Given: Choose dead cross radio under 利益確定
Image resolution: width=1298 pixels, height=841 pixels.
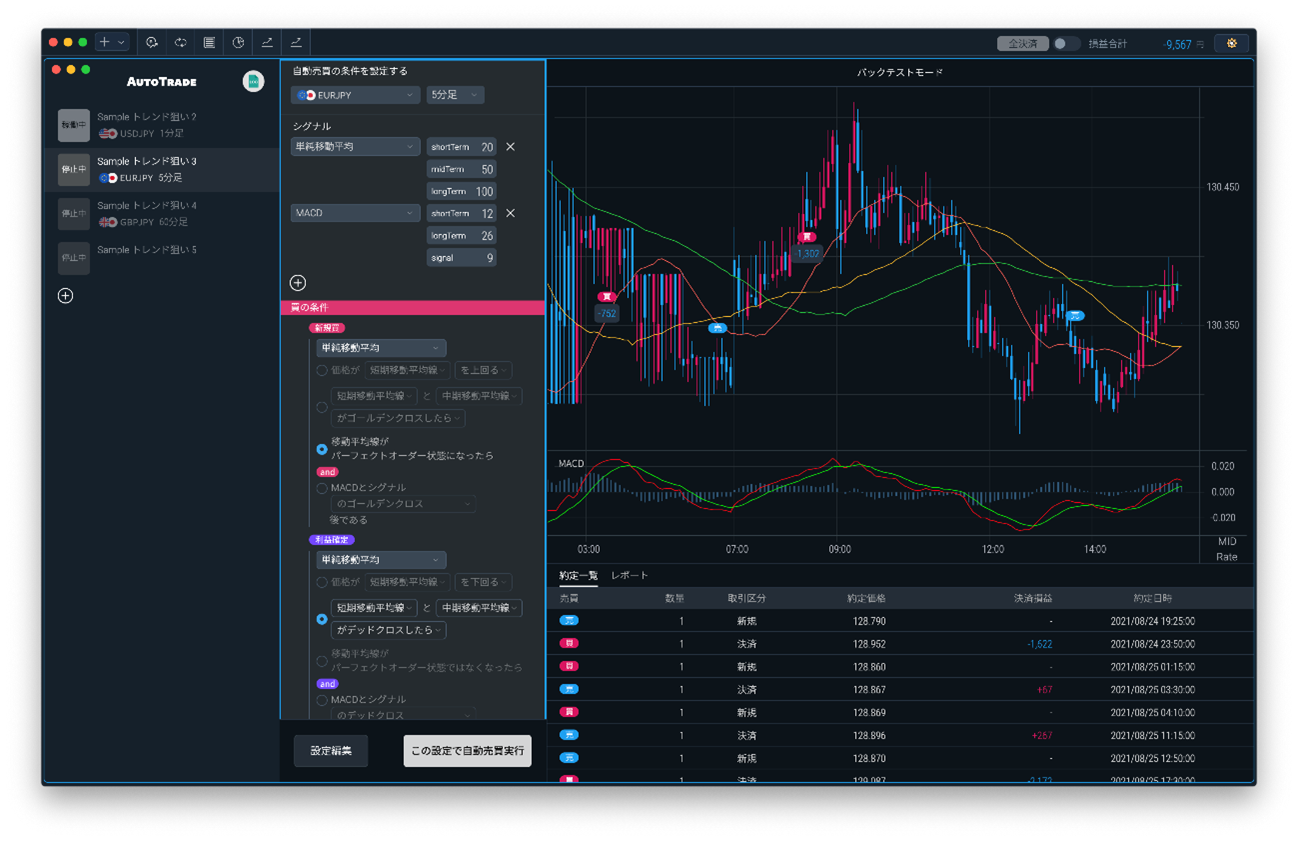Looking at the screenshot, I should coord(322,619).
